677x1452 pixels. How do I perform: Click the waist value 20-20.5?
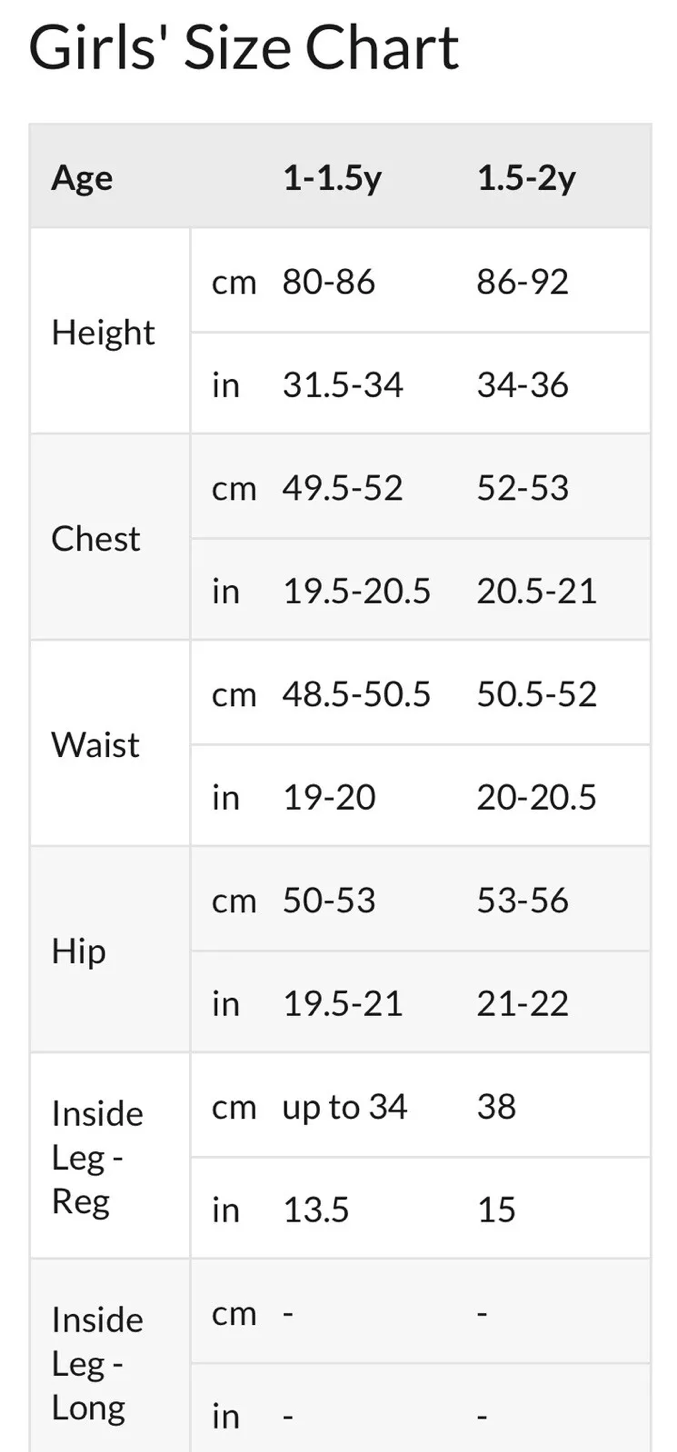coord(536,796)
